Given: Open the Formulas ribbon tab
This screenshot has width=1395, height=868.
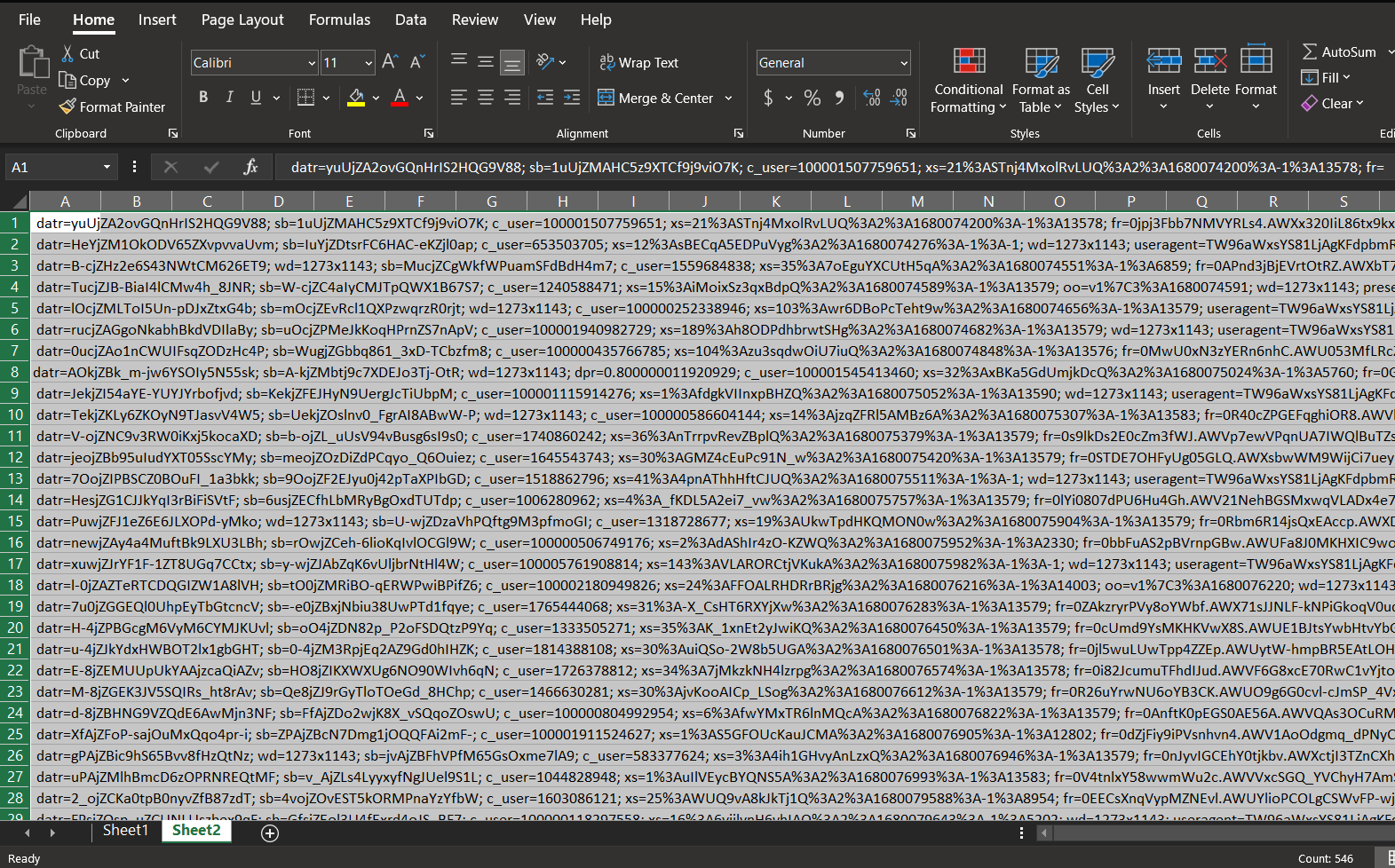Looking at the screenshot, I should click(339, 20).
